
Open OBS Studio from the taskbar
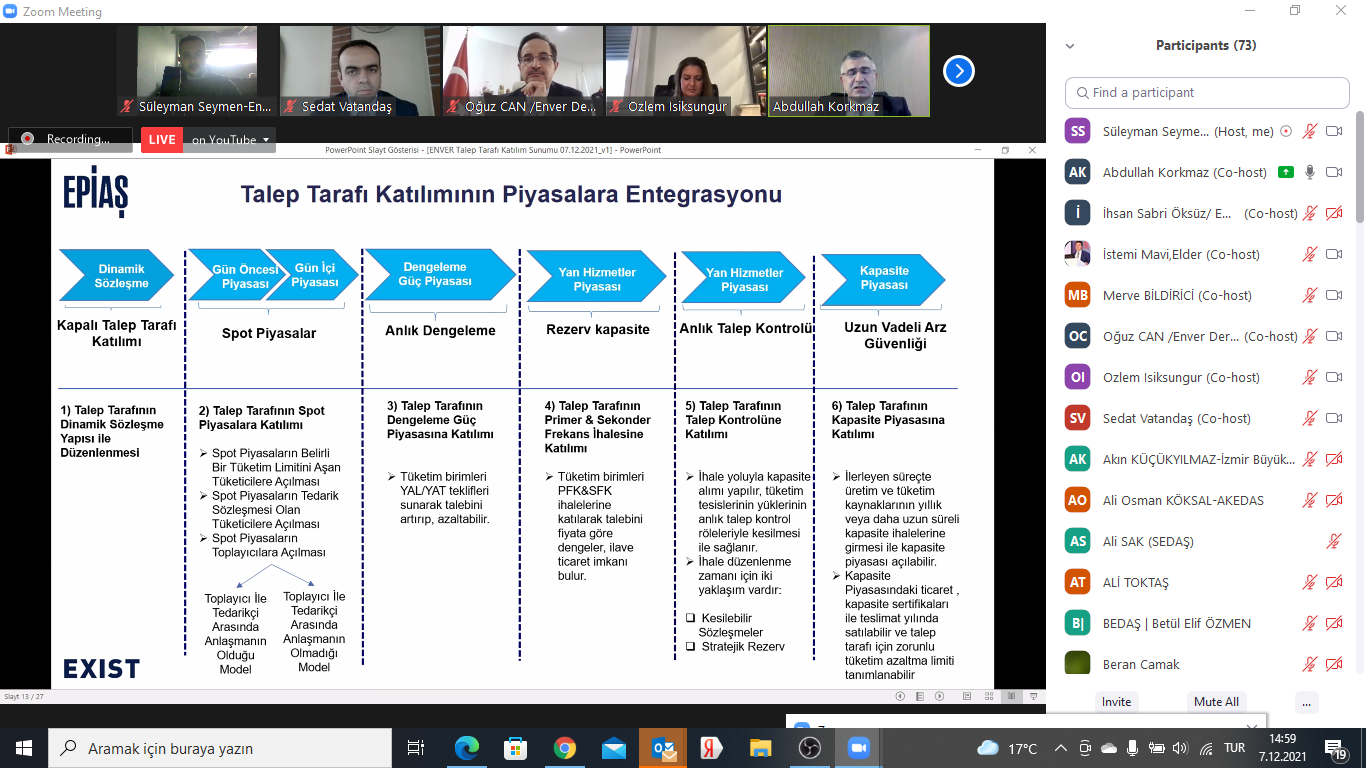[809, 748]
